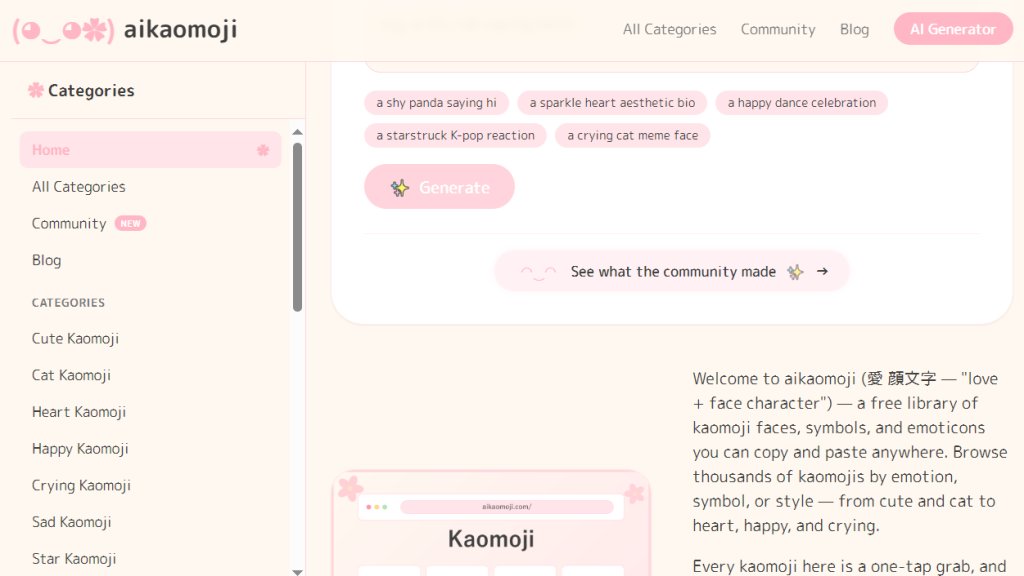The height and width of the screenshot is (576, 1024).
Task: Select 'a sparkle heart aesthetic bio' chip
Action: coord(612,103)
